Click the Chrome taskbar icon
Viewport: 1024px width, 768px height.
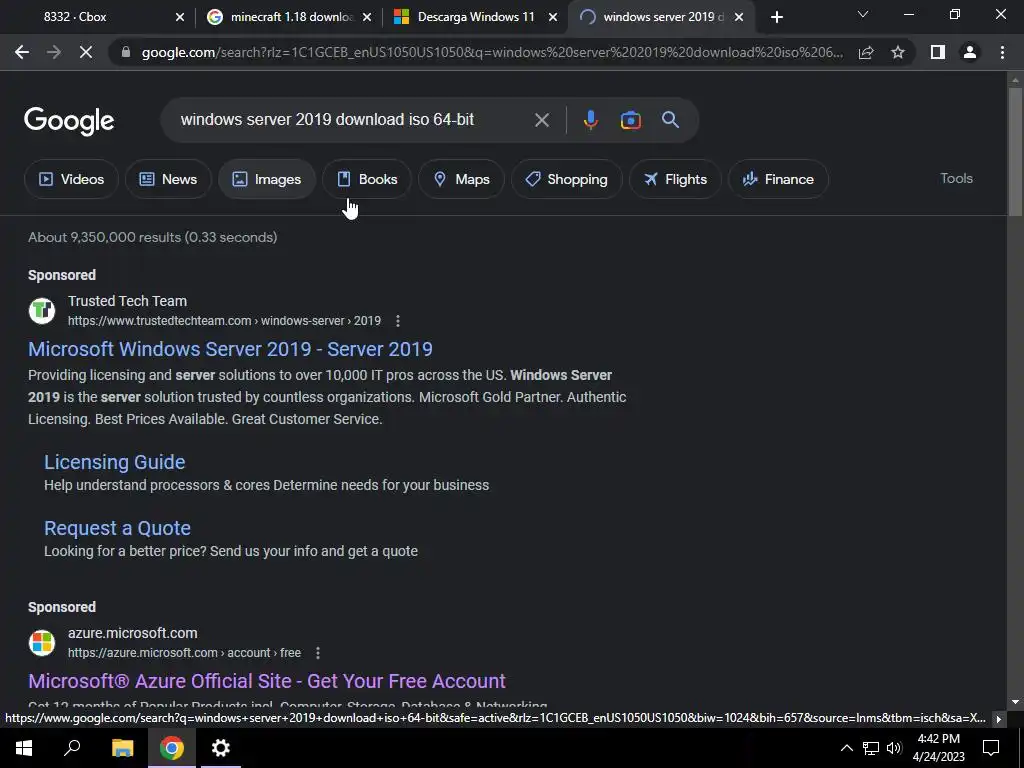(x=172, y=748)
